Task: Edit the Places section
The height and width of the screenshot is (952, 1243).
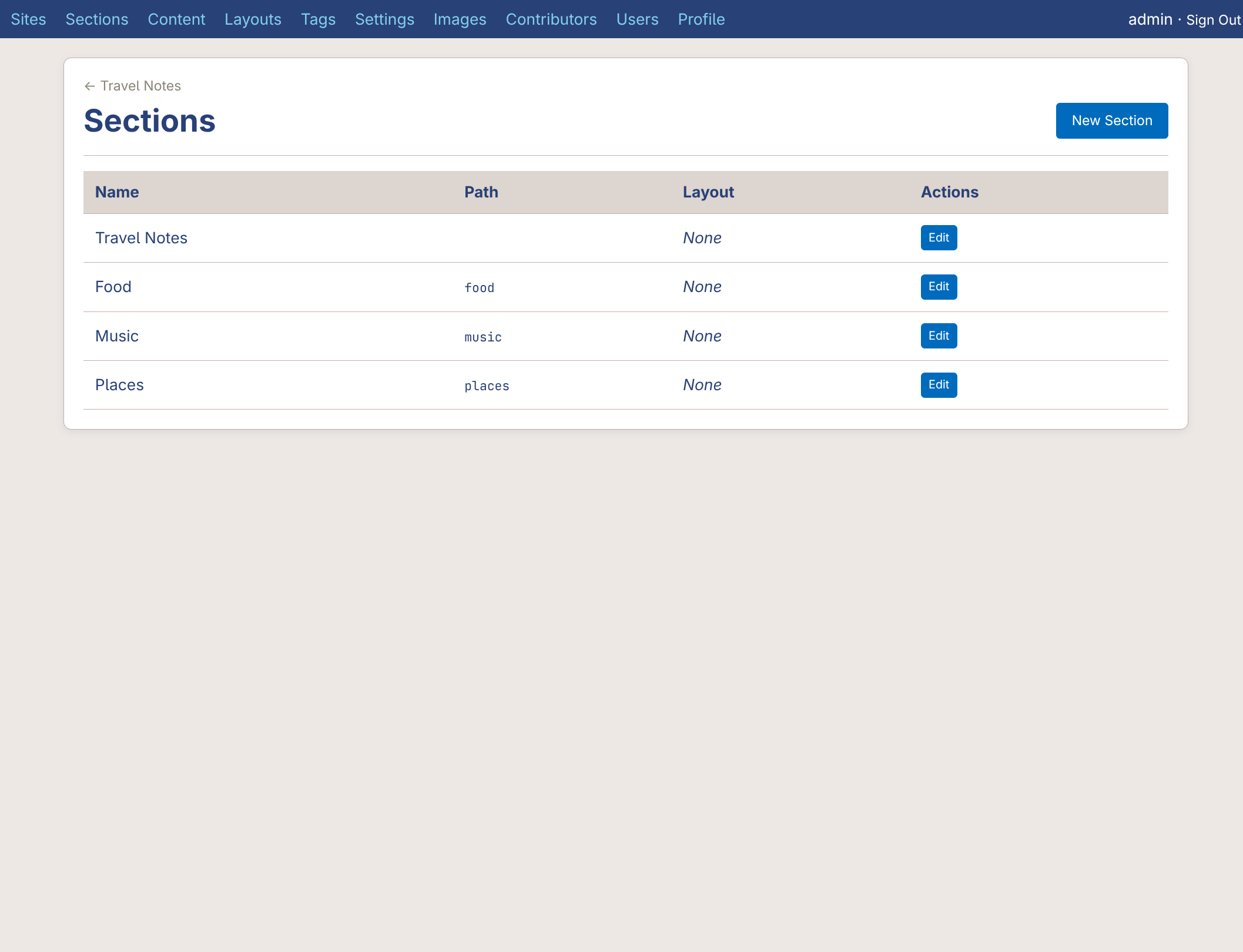Action: click(x=938, y=385)
